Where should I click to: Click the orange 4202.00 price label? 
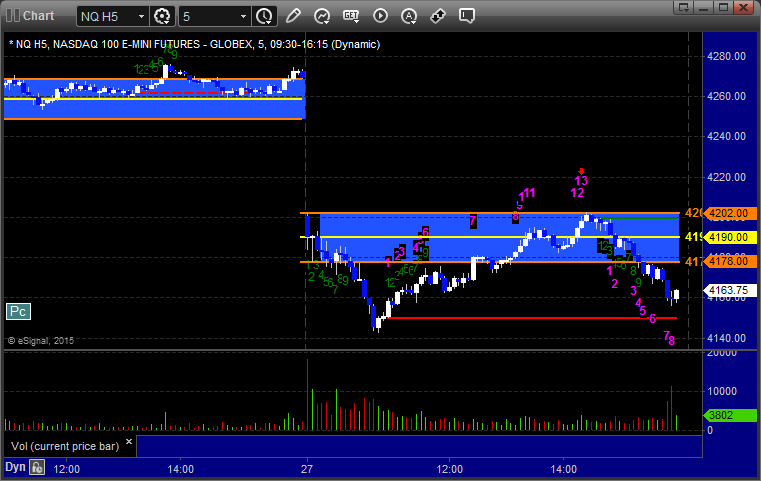[x=730, y=213]
